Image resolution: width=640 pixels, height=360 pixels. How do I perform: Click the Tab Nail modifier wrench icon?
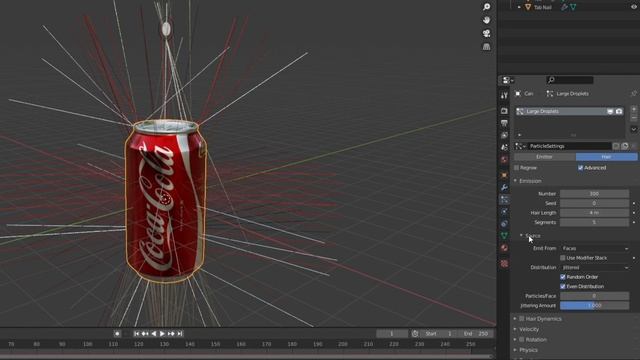point(564,7)
